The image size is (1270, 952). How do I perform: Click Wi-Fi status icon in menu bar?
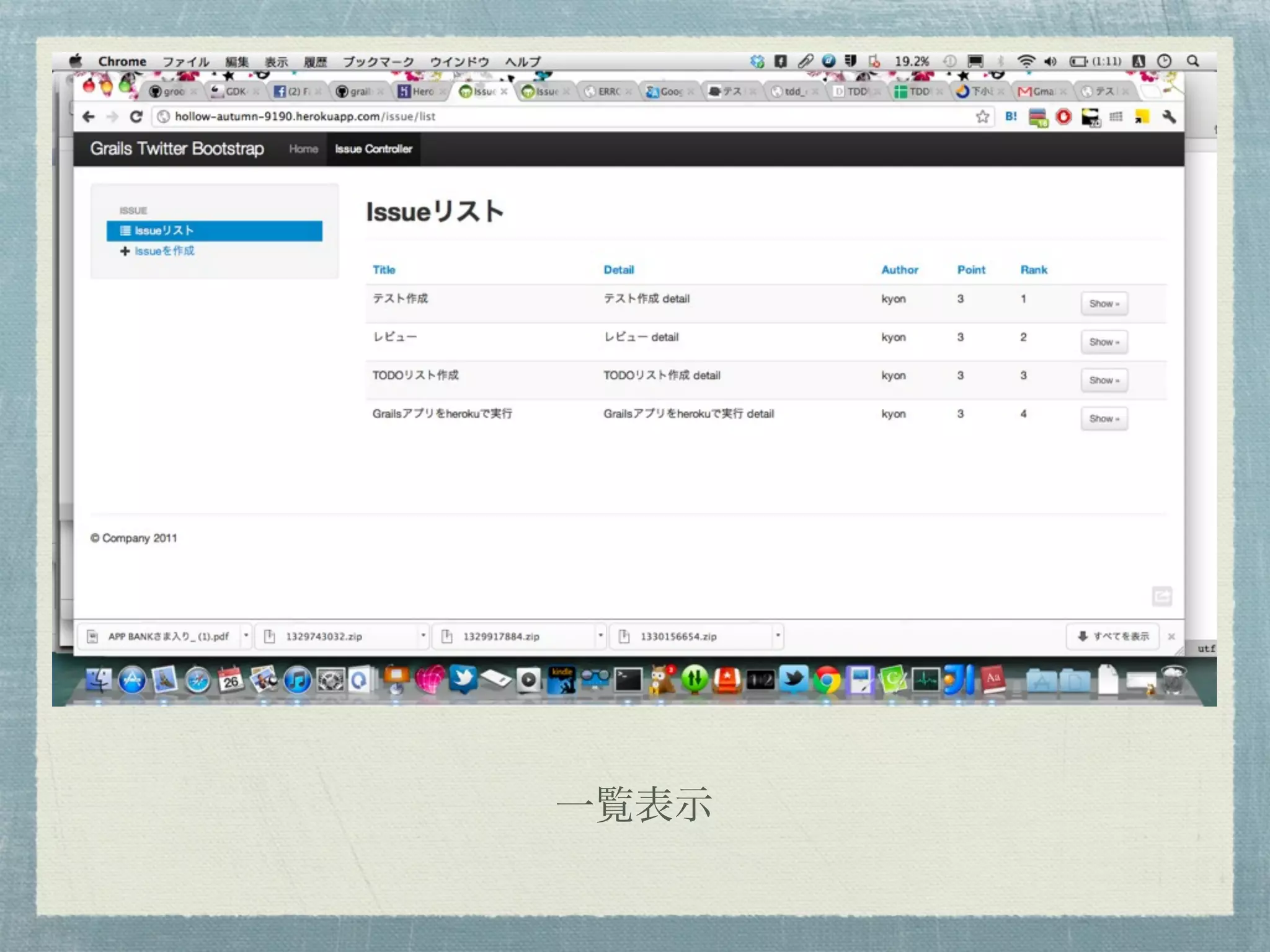coord(1026,61)
